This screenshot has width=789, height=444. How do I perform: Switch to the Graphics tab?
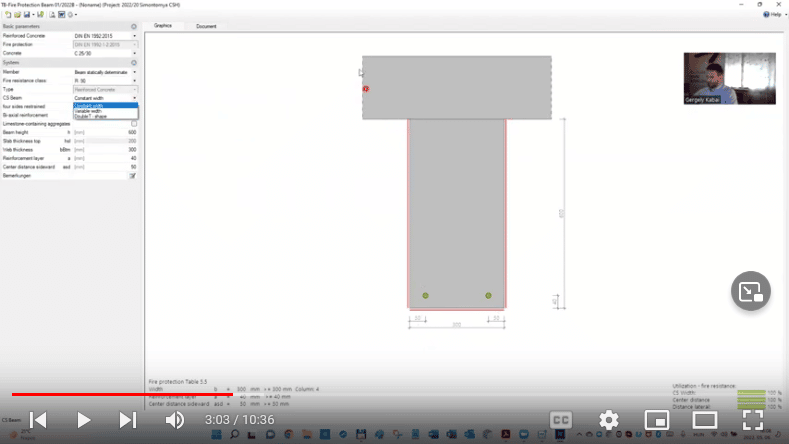click(163, 25)
